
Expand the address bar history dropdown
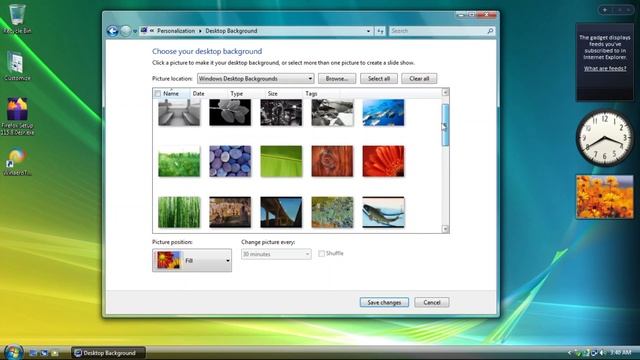(x=368, y=31)
